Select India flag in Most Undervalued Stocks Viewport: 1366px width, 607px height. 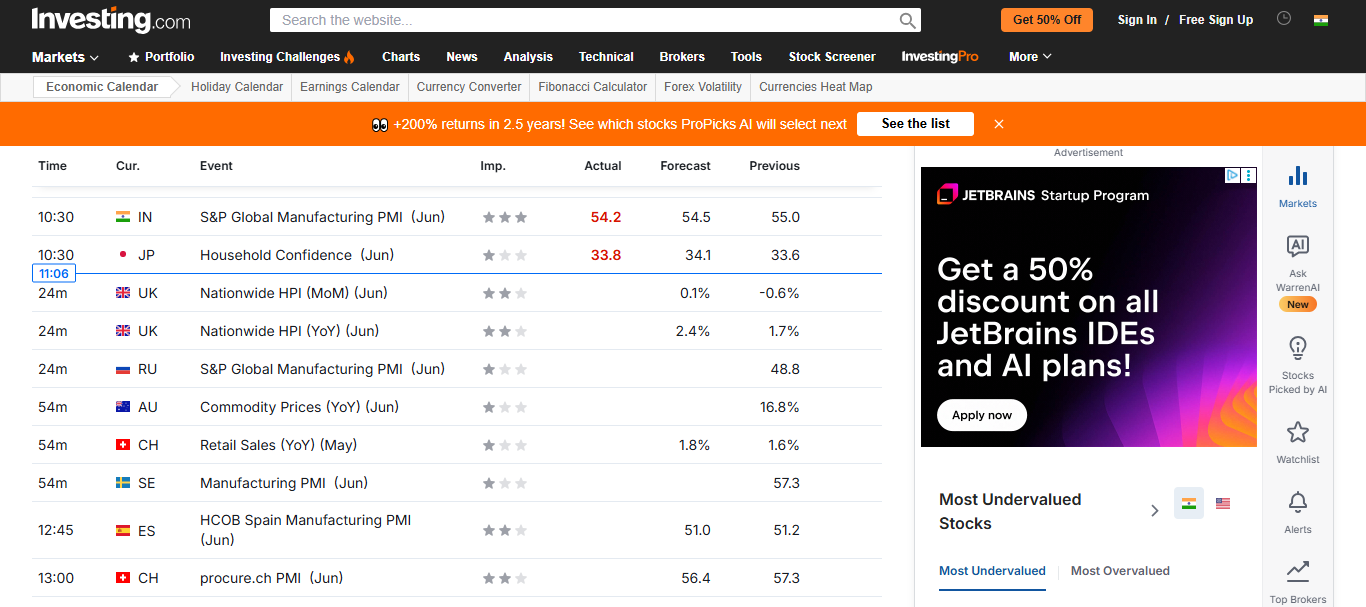click(x=1189, y=503)
